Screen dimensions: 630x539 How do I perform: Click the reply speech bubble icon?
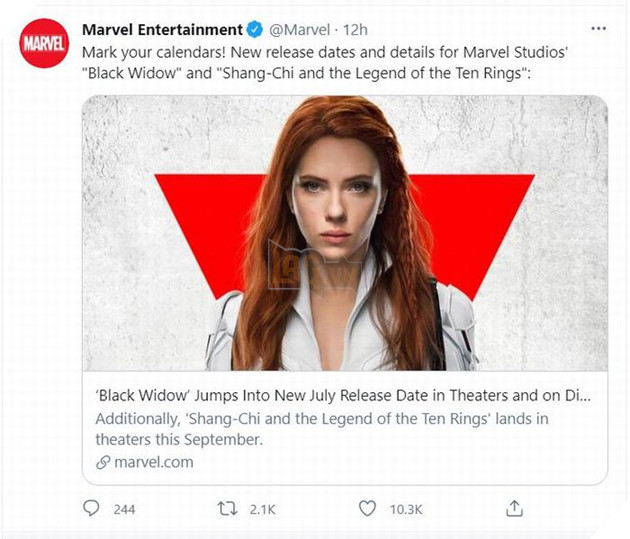point(92,509)
